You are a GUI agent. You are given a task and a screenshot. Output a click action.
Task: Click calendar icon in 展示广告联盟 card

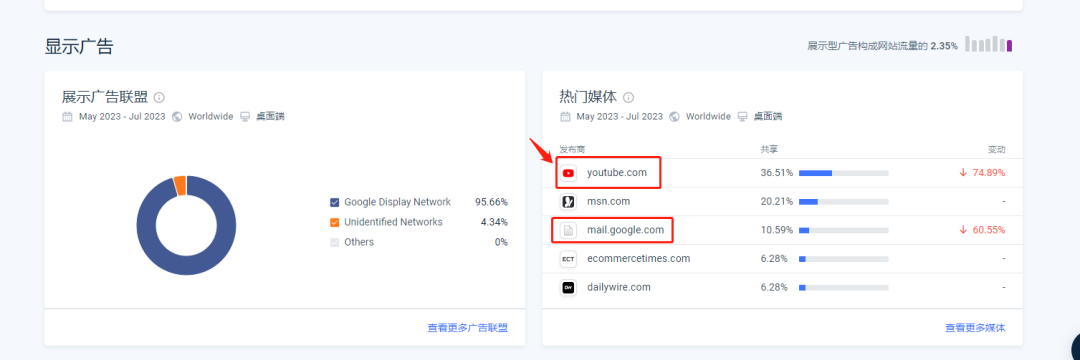coord(68,116)
